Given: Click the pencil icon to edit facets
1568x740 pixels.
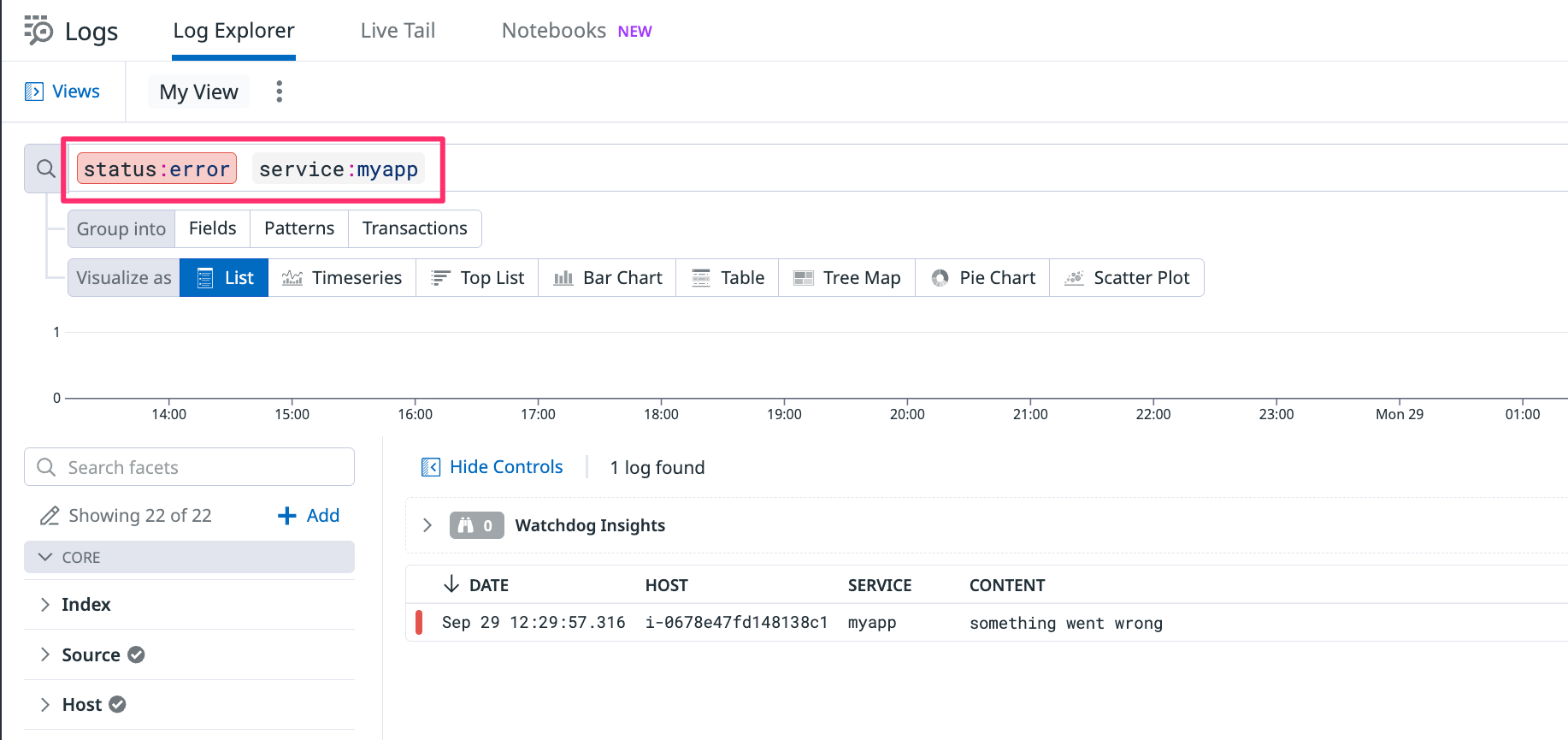Looking at the screenshot, I should click(50, 516).
